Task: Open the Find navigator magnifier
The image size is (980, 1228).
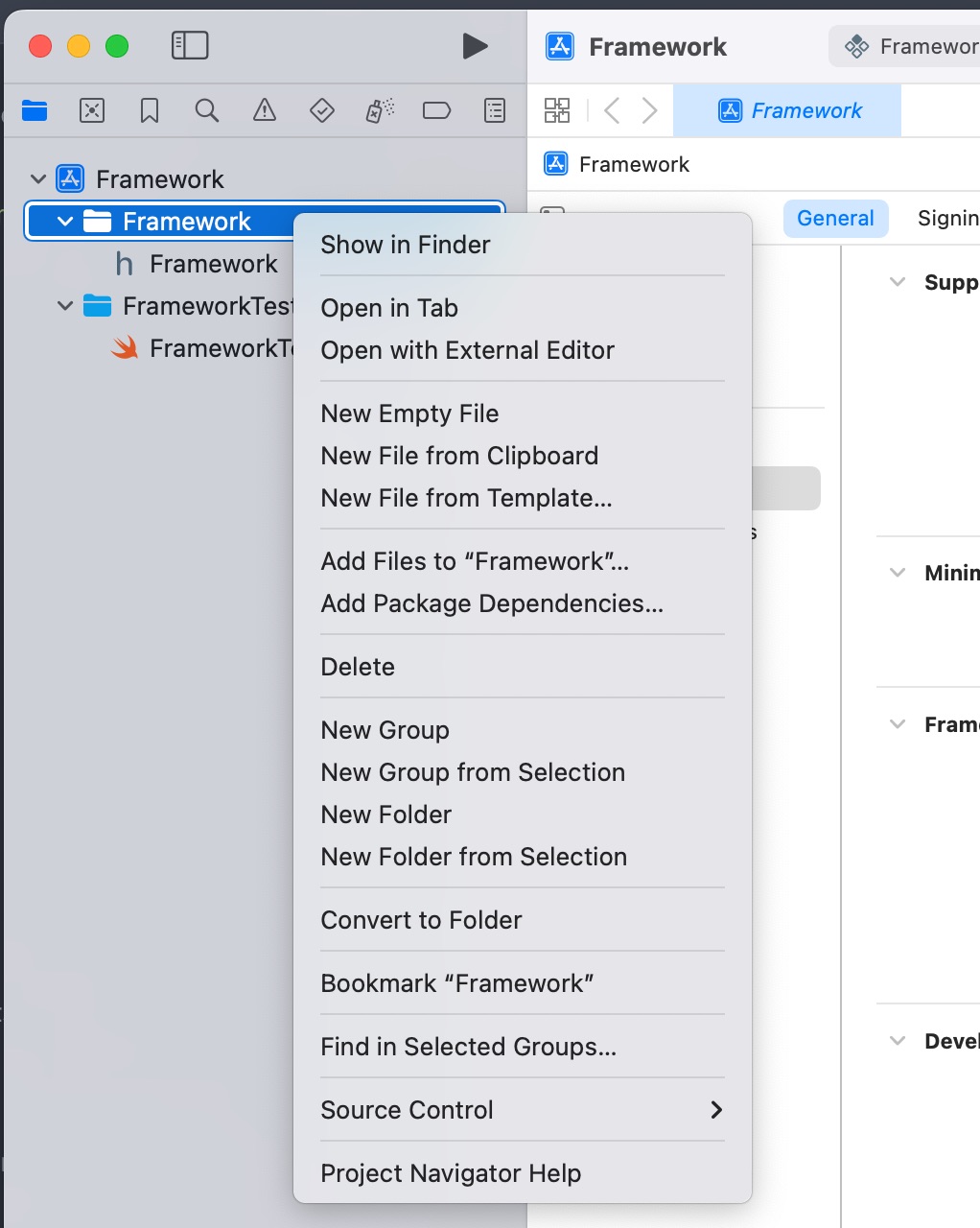Action: [206, 110]
